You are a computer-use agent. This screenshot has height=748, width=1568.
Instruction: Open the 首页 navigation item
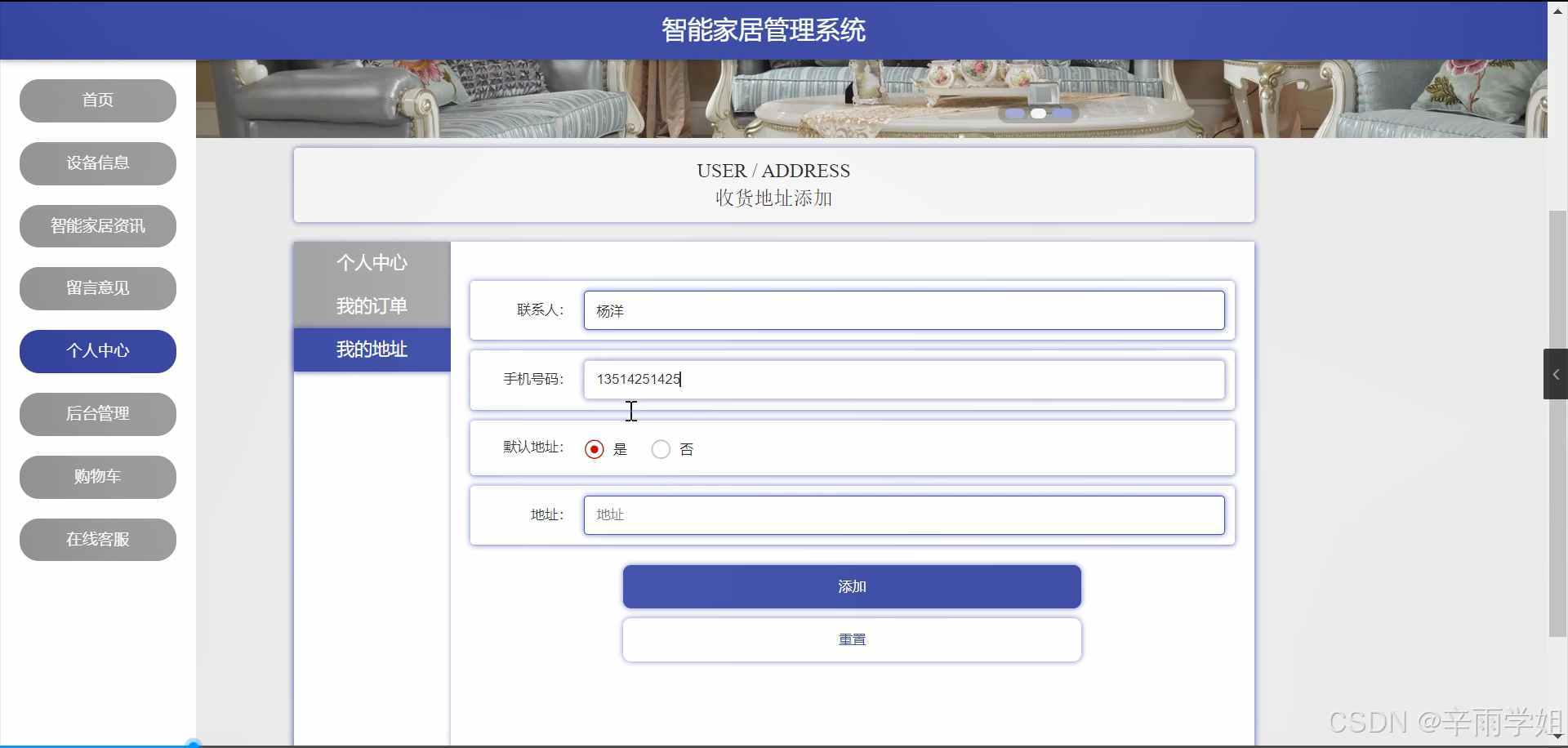(x=97, y=100)
